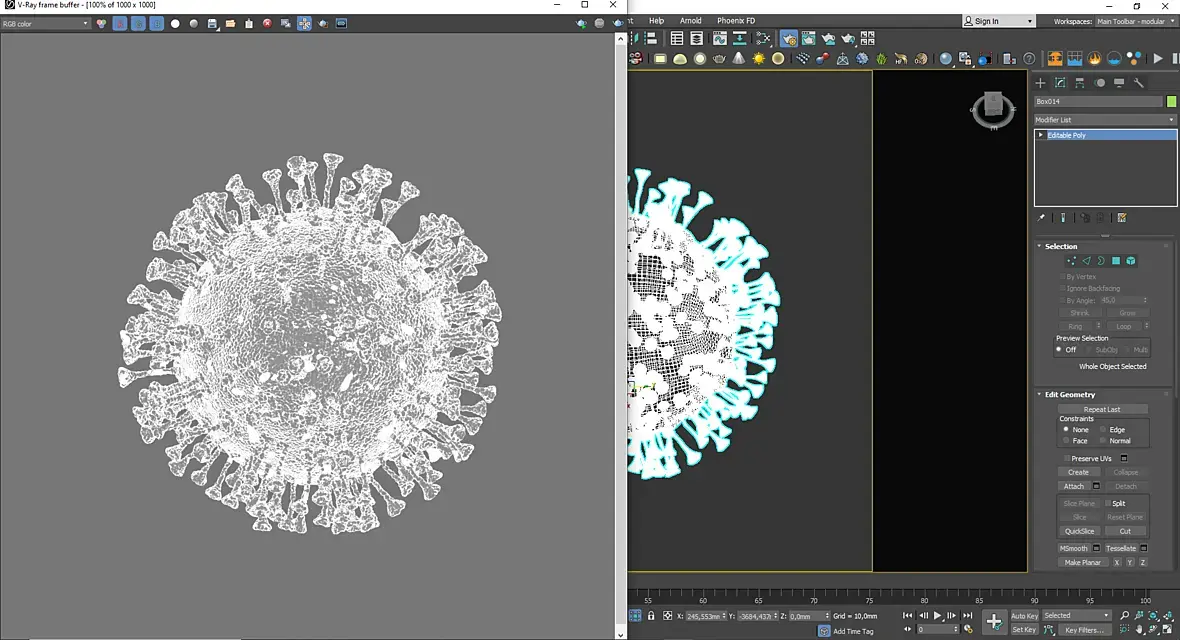
Task: Select Polygon sub-object level icon
Action: pos(1116,261)
